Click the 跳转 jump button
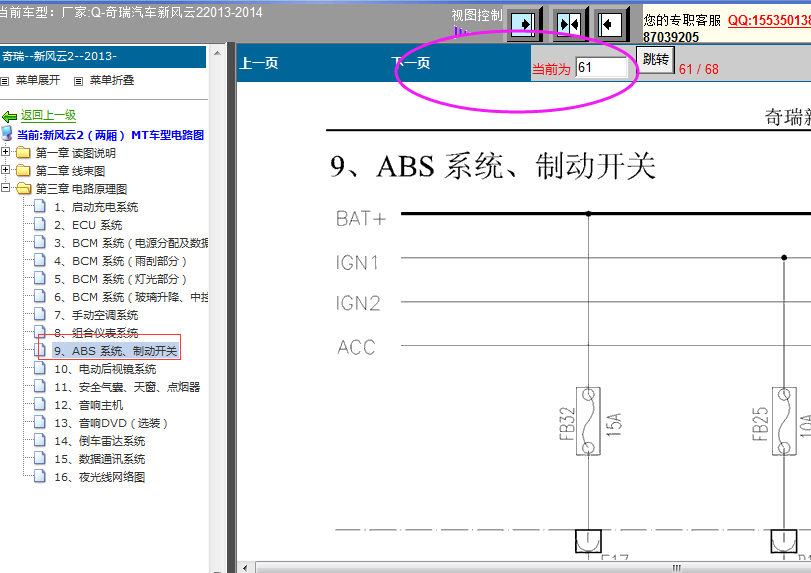Image resolution: width=811 pixels, height=573 pixels. (x=655, y=59)
